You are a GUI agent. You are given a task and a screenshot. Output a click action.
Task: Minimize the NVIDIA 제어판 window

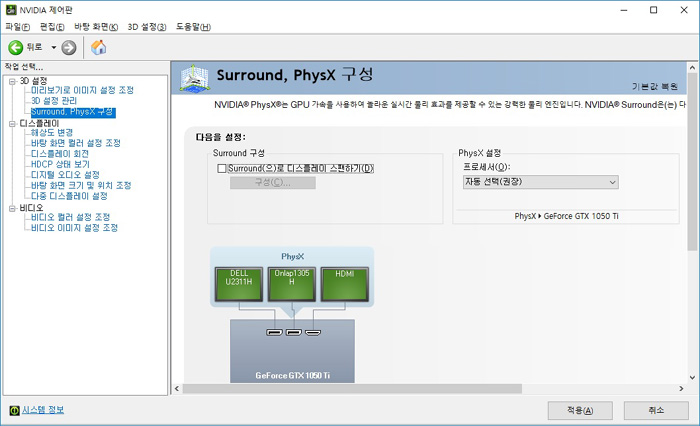pyautogui.click(x=624, y=10)
